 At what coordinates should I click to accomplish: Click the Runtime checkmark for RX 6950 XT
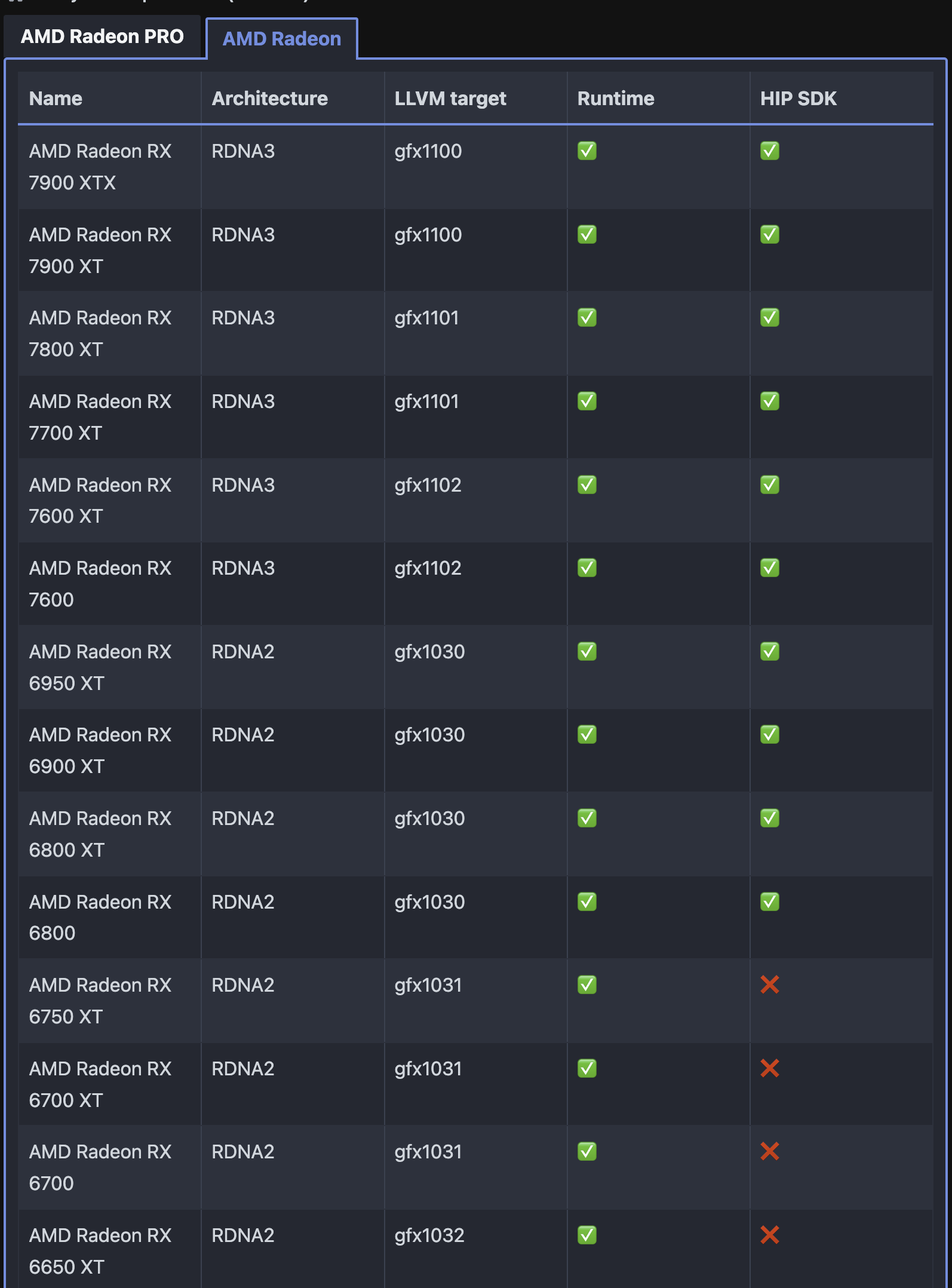(586, 652)
